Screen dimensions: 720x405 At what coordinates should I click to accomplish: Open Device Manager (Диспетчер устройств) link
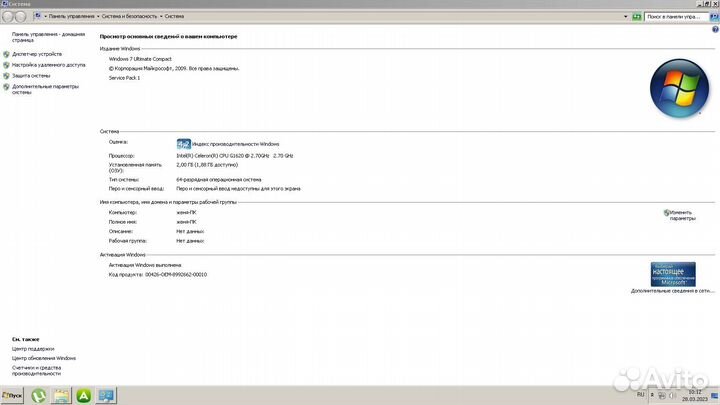37,54
